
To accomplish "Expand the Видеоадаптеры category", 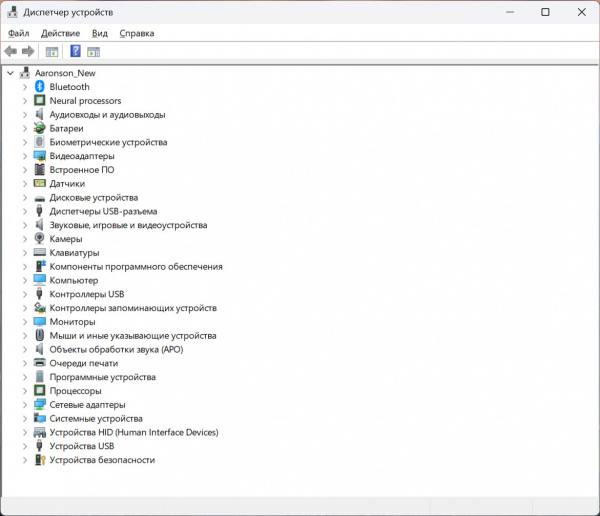I will pos(25,156).
